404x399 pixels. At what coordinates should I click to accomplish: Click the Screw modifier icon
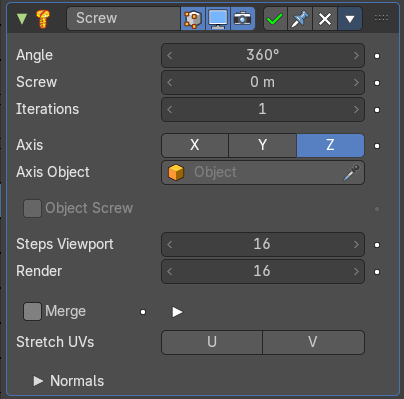[43, 19]
